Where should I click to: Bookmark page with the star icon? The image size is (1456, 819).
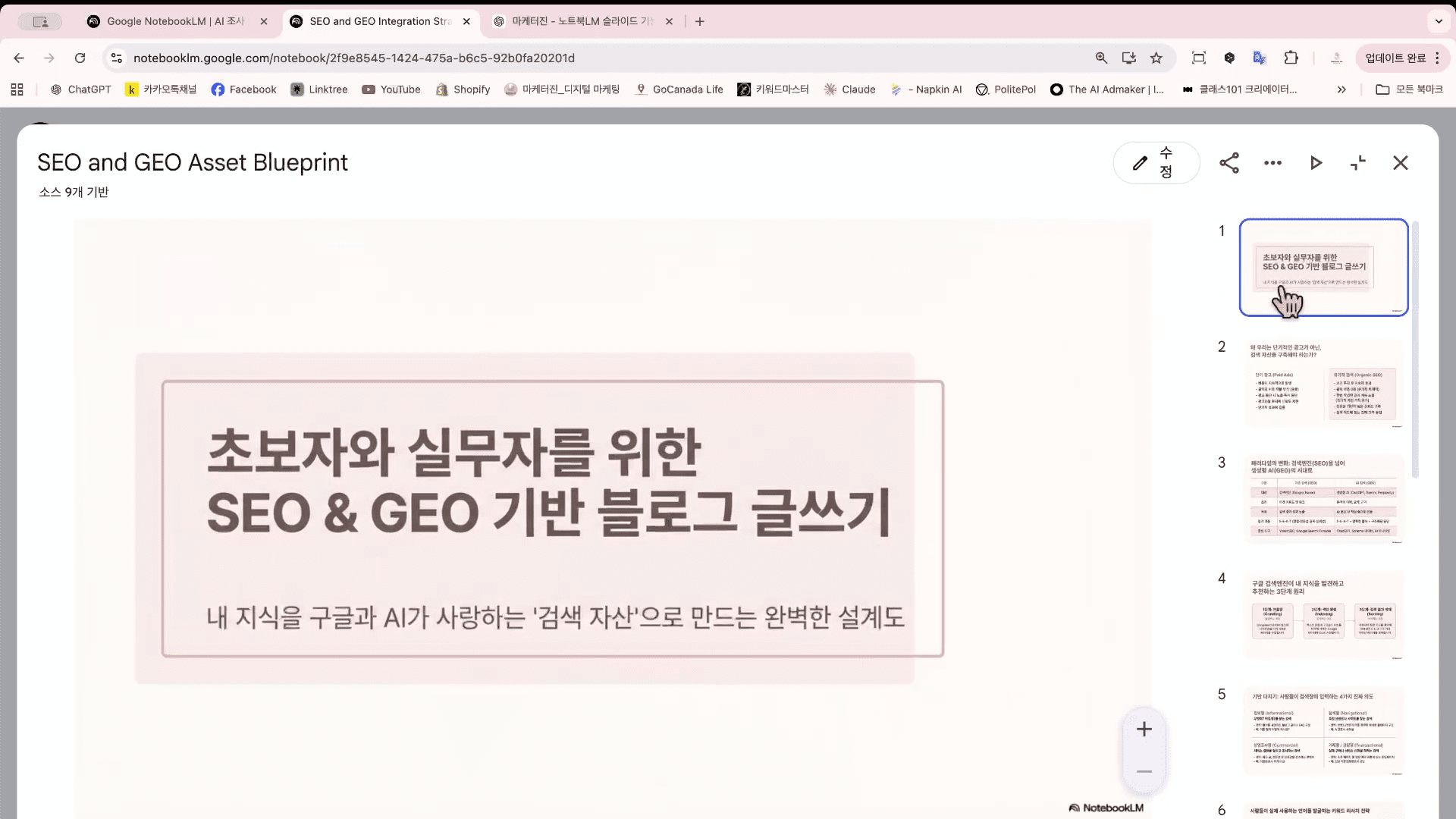coord(1156,58)
